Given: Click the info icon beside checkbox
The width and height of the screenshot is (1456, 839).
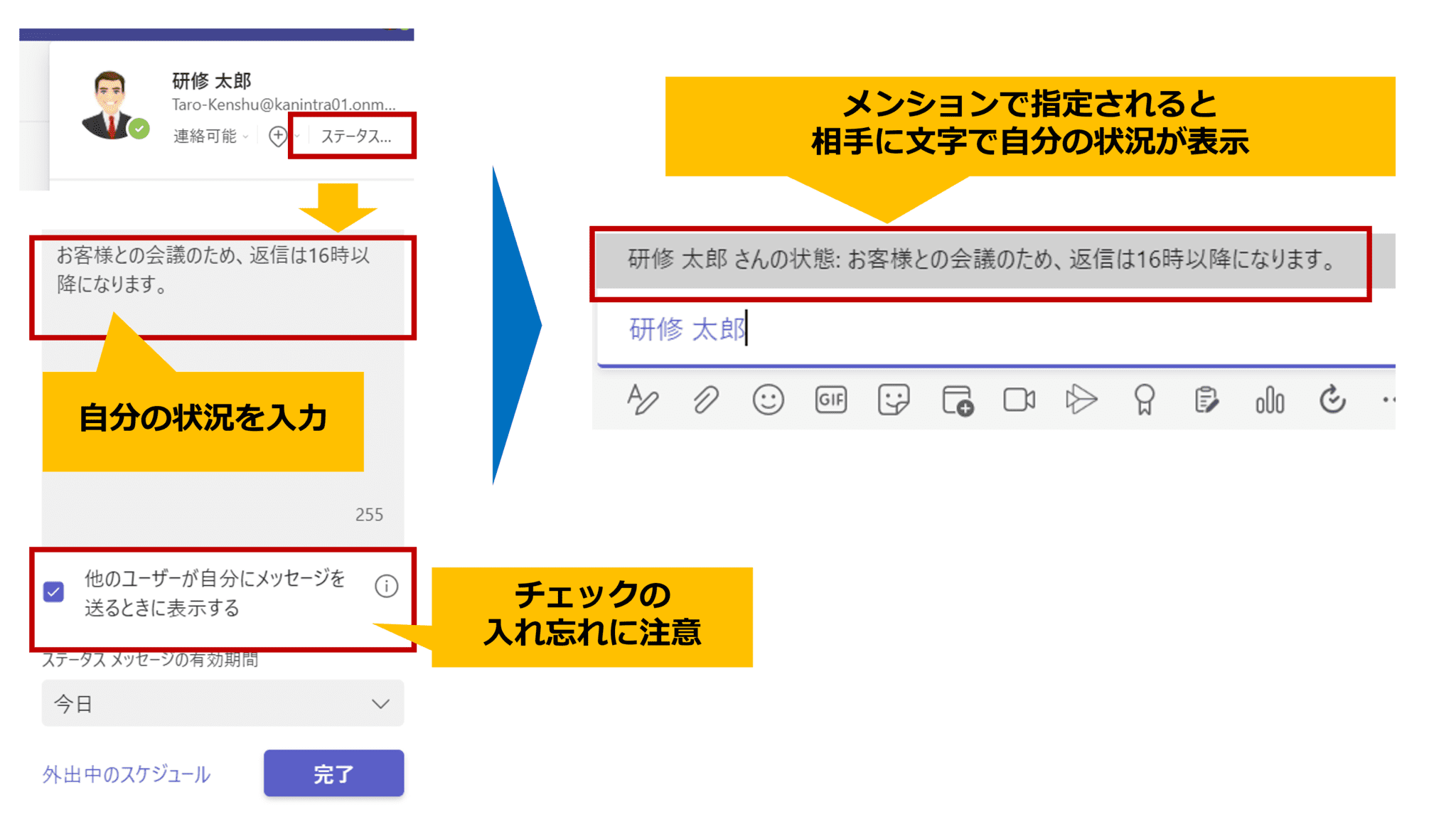Looking at the screenshot, I should 386,587.
